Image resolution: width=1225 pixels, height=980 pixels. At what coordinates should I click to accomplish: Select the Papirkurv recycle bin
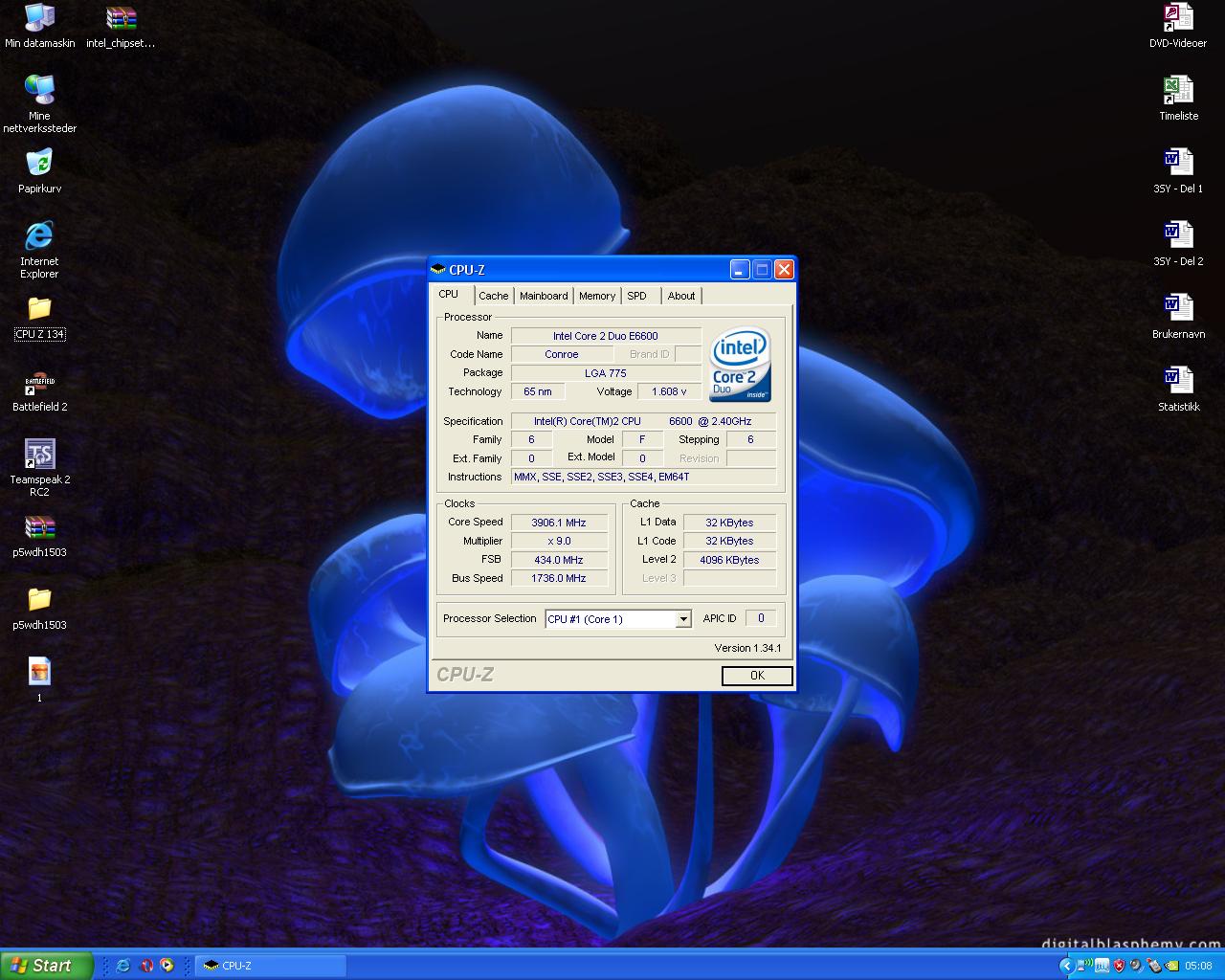[39, 170]
